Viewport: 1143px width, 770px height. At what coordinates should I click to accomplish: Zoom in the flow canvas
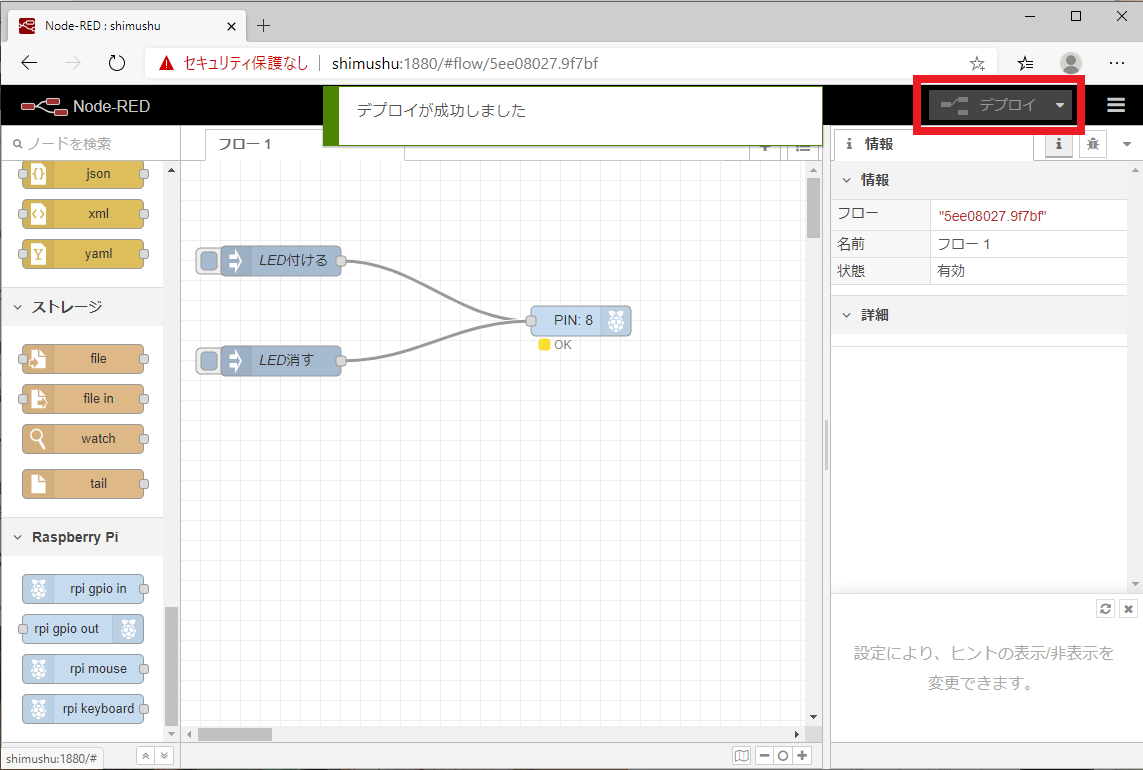802,755
